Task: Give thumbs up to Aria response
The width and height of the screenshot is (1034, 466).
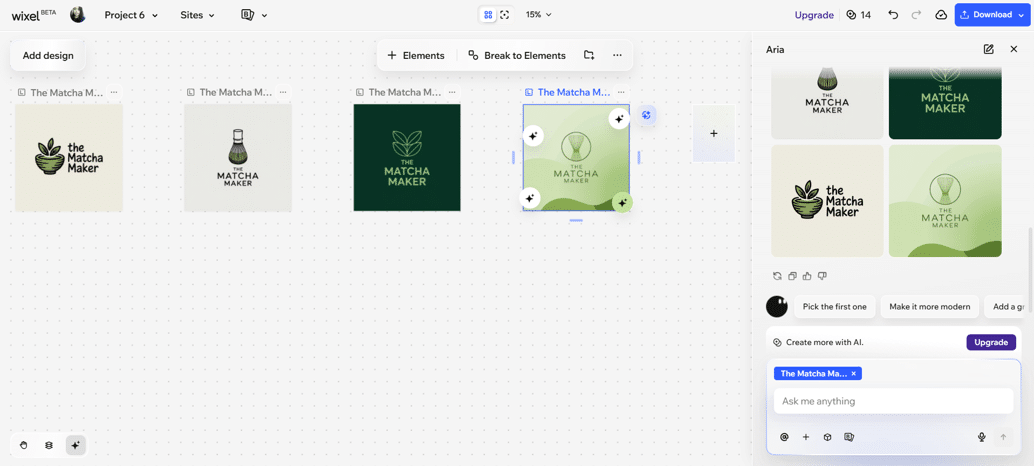Action: [x=807, y=276]
